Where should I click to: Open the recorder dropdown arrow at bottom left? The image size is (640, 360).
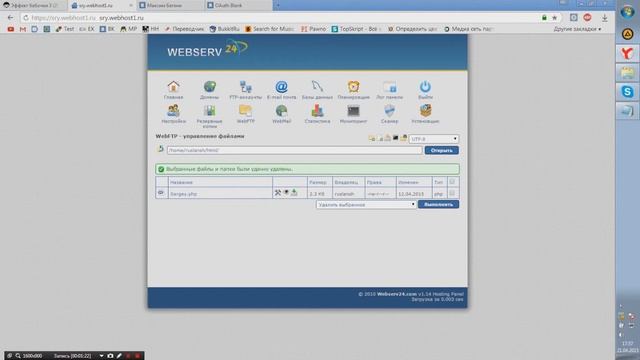(x=101, y=356)
